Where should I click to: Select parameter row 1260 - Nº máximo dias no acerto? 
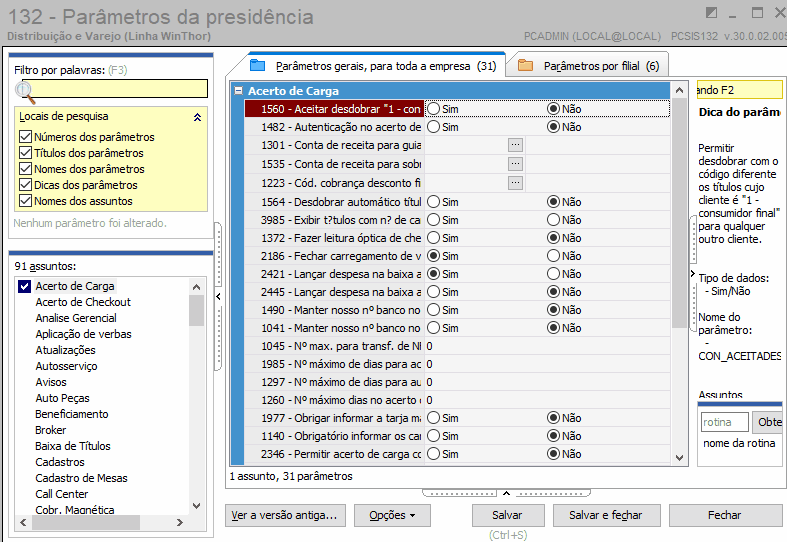[335, 400]
